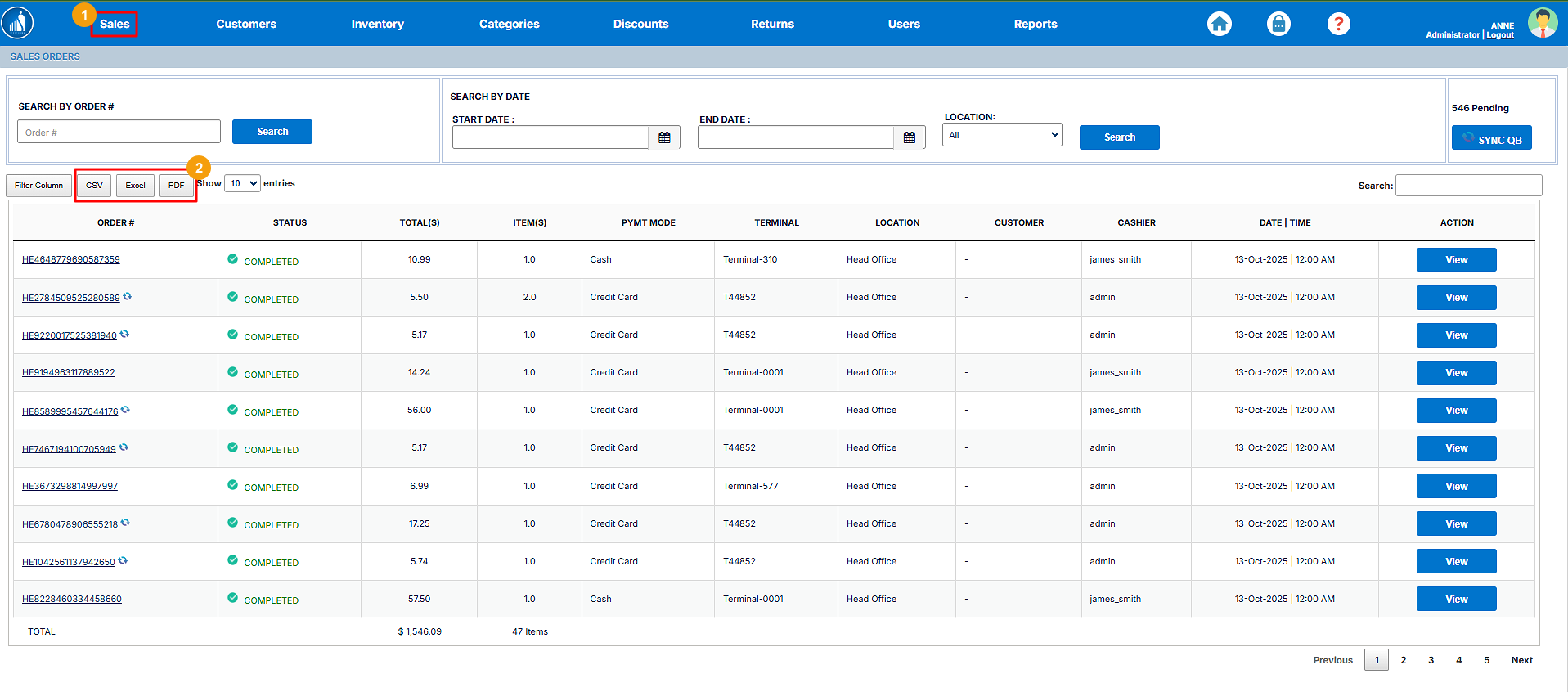Open help via question mark icon
Image resolution: width=1568 pixels, height=692 pixels.
point(1338,24)
